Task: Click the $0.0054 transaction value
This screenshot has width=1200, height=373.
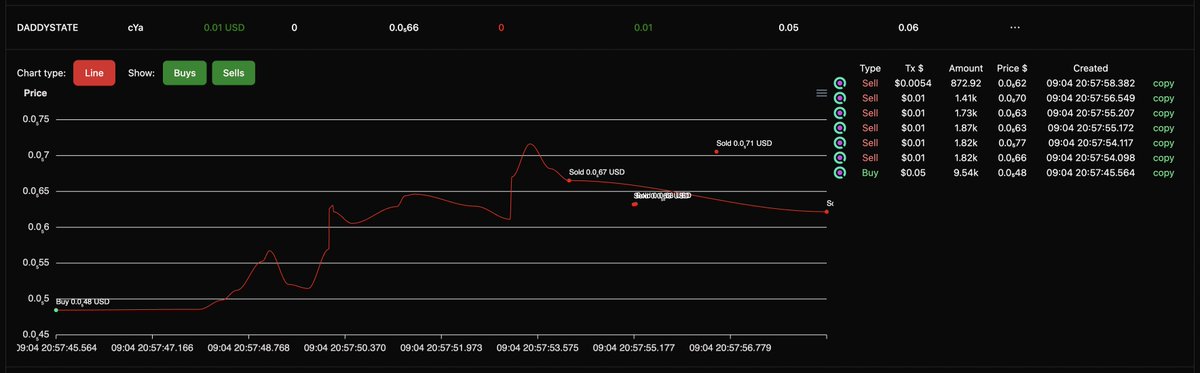Action: (x=914, y=84)
